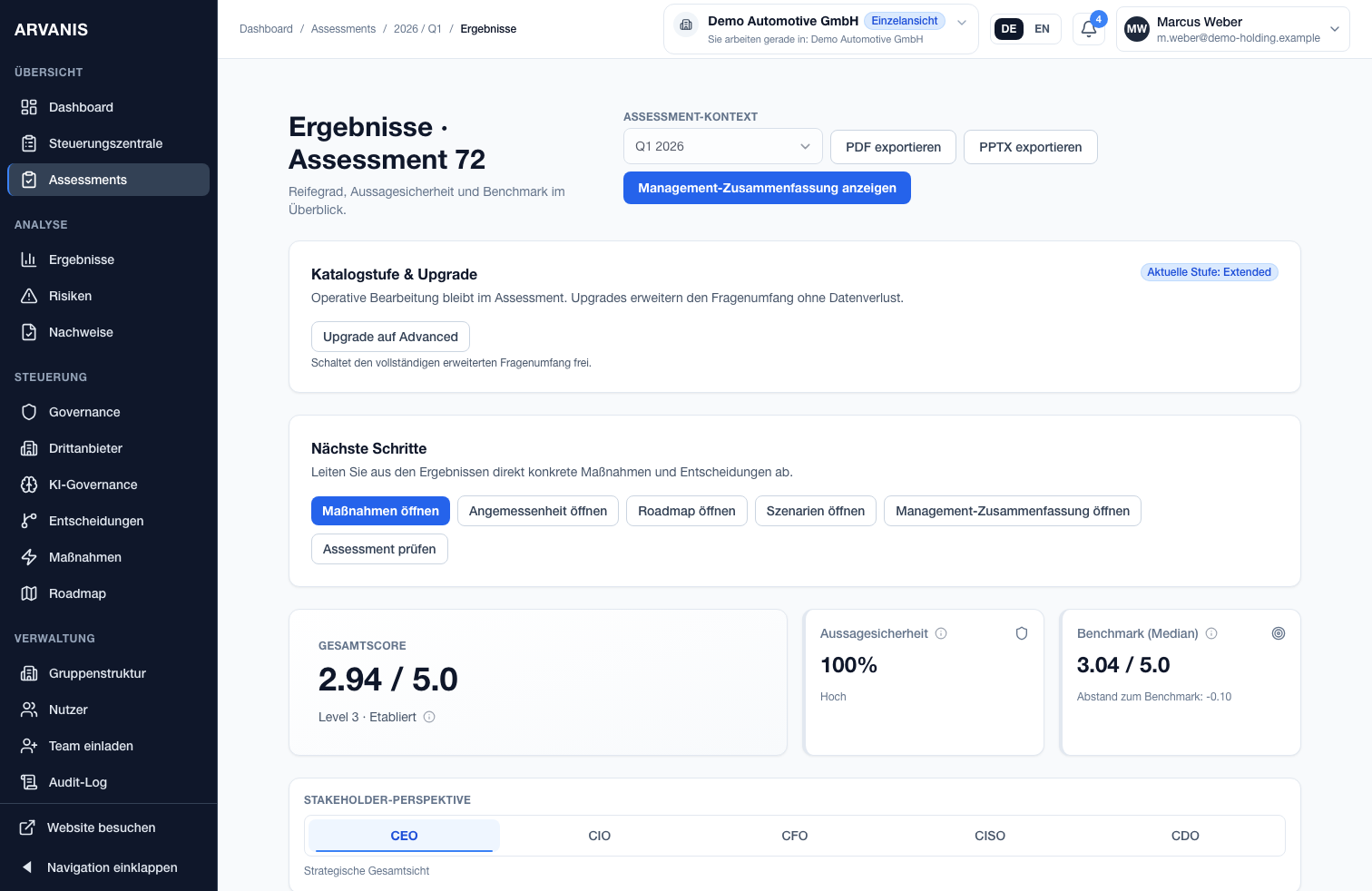This screenshot has height=891, width=1372.
Task: Click the Audit-Log icon in sidebar
Action: pyautogui.click(x=29, y=782)
